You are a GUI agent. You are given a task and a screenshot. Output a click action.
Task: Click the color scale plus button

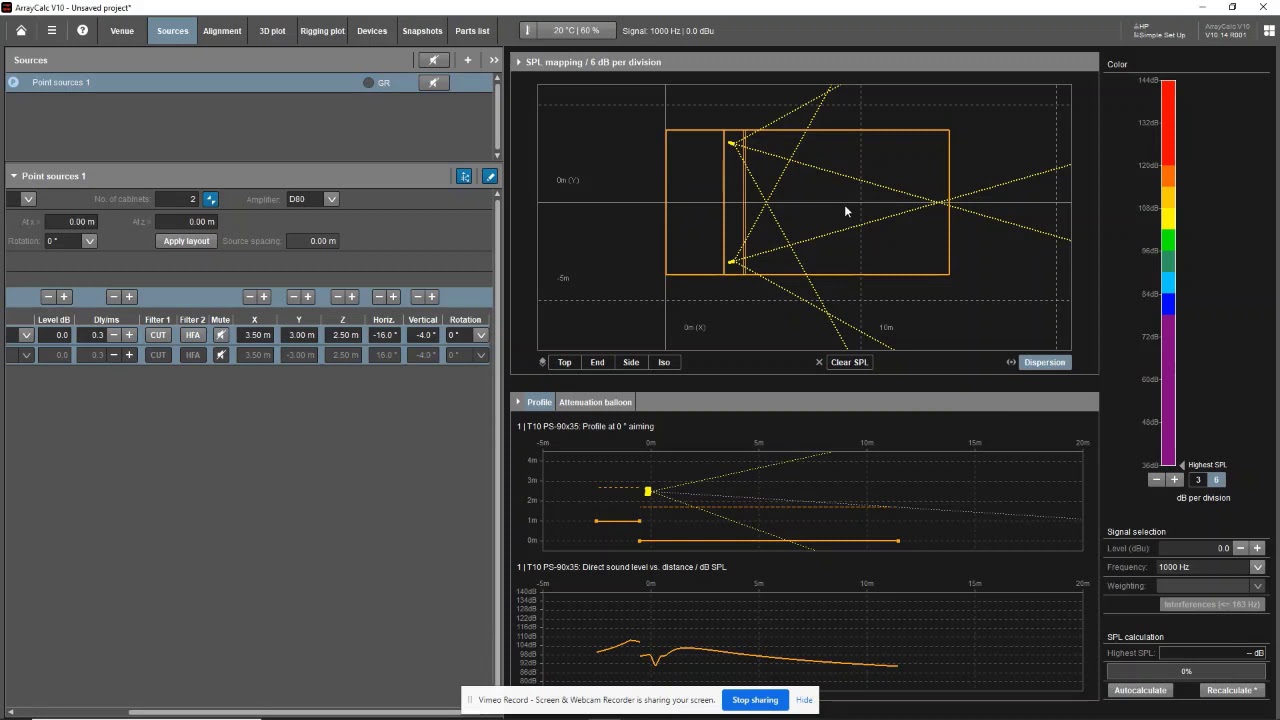click(x=1174, y=480)
